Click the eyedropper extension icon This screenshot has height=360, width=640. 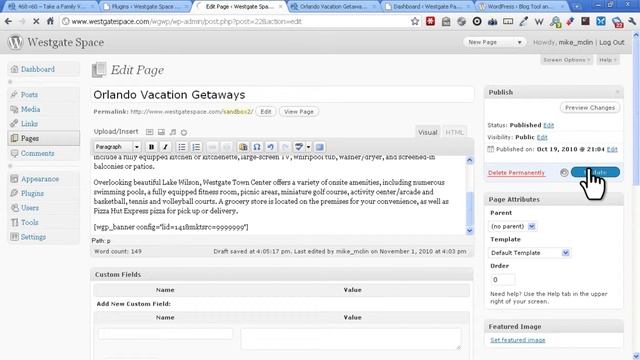[x=523, y=21]
